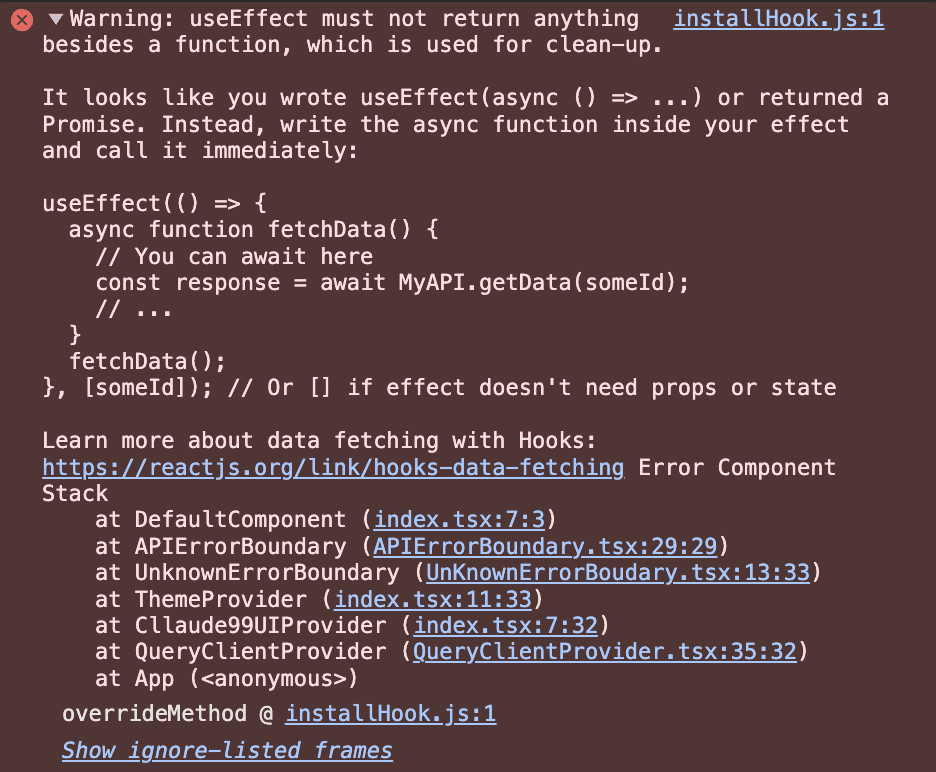
Task: Click the "const response = await MyAPI.getData" line
Action: click(x=392, y=282)
